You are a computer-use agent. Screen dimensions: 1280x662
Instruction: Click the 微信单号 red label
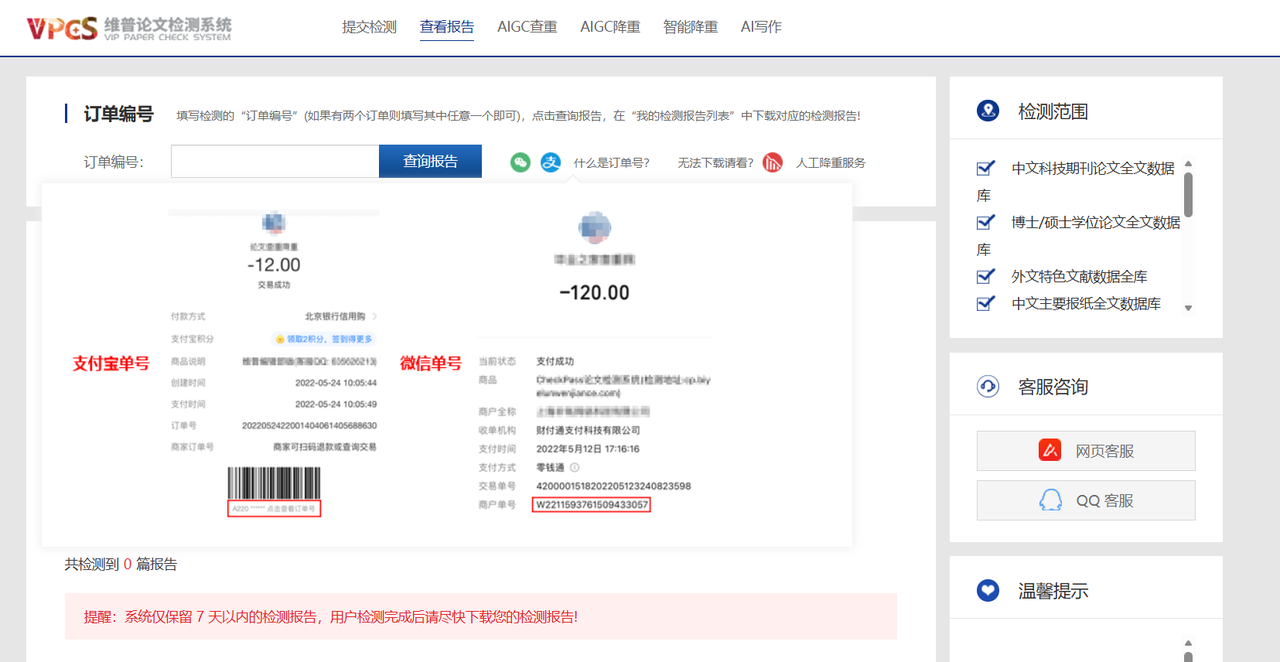click(x=431, y=364)
